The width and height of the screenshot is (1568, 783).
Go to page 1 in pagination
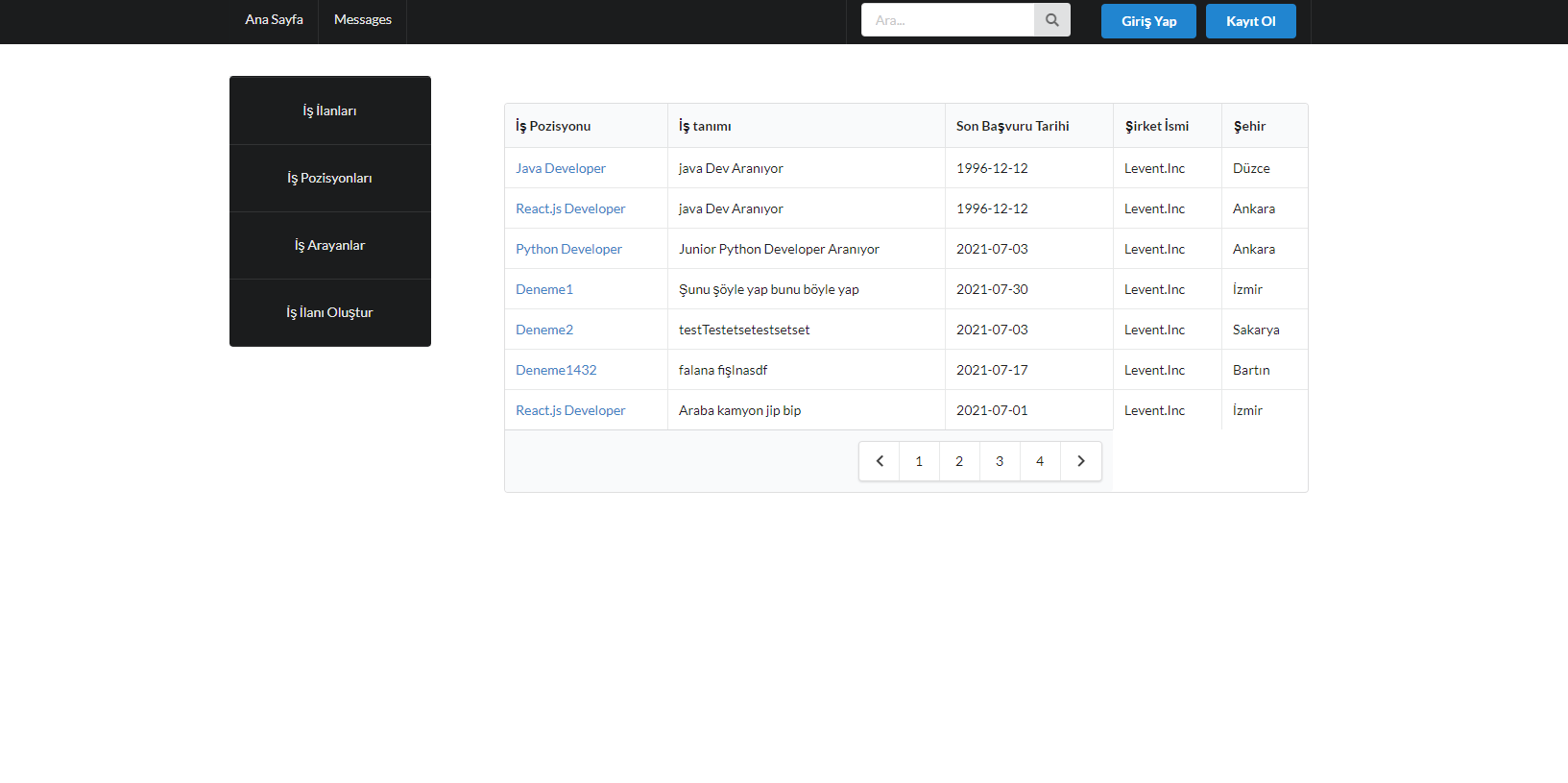click(x=919, y=461)
